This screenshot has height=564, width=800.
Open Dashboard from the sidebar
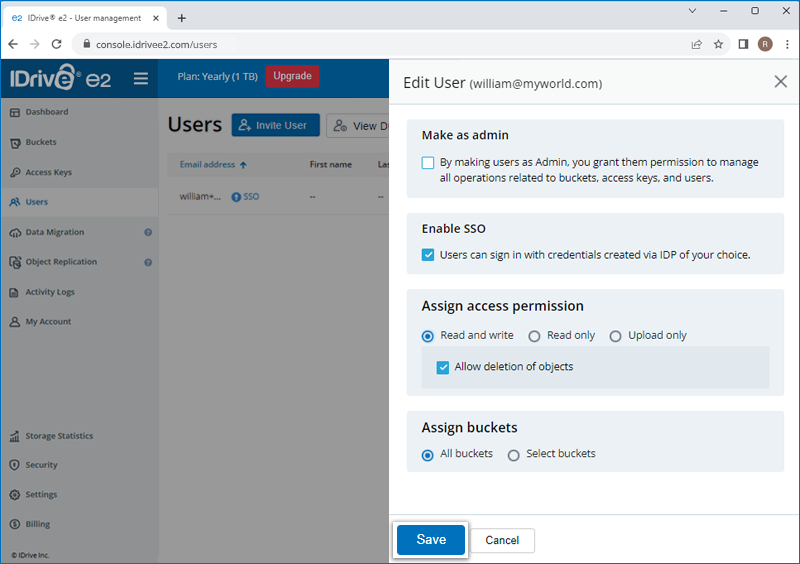click(46, 112)
